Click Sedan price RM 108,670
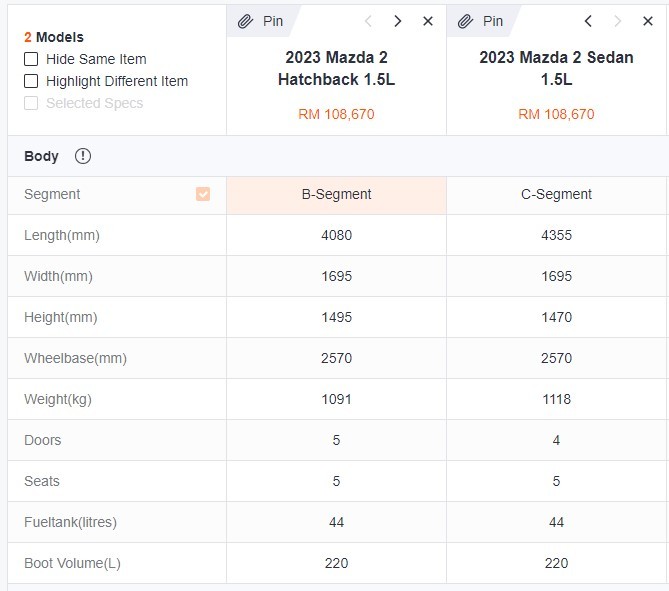Viewport: 669px width, 591px height. (556, 114)
